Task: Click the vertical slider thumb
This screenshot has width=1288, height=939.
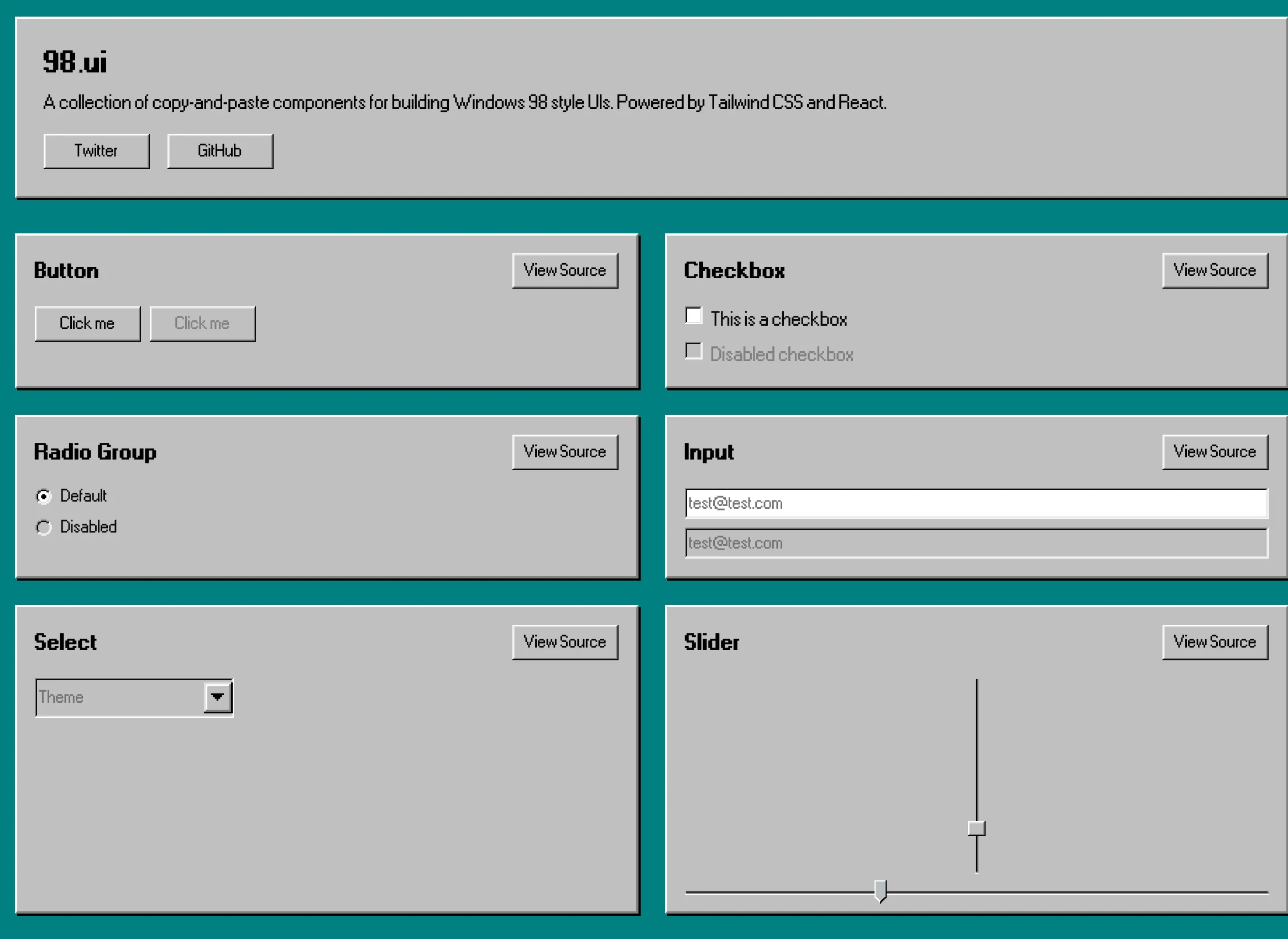Action: pyautogui.click(x=976, y=828)
